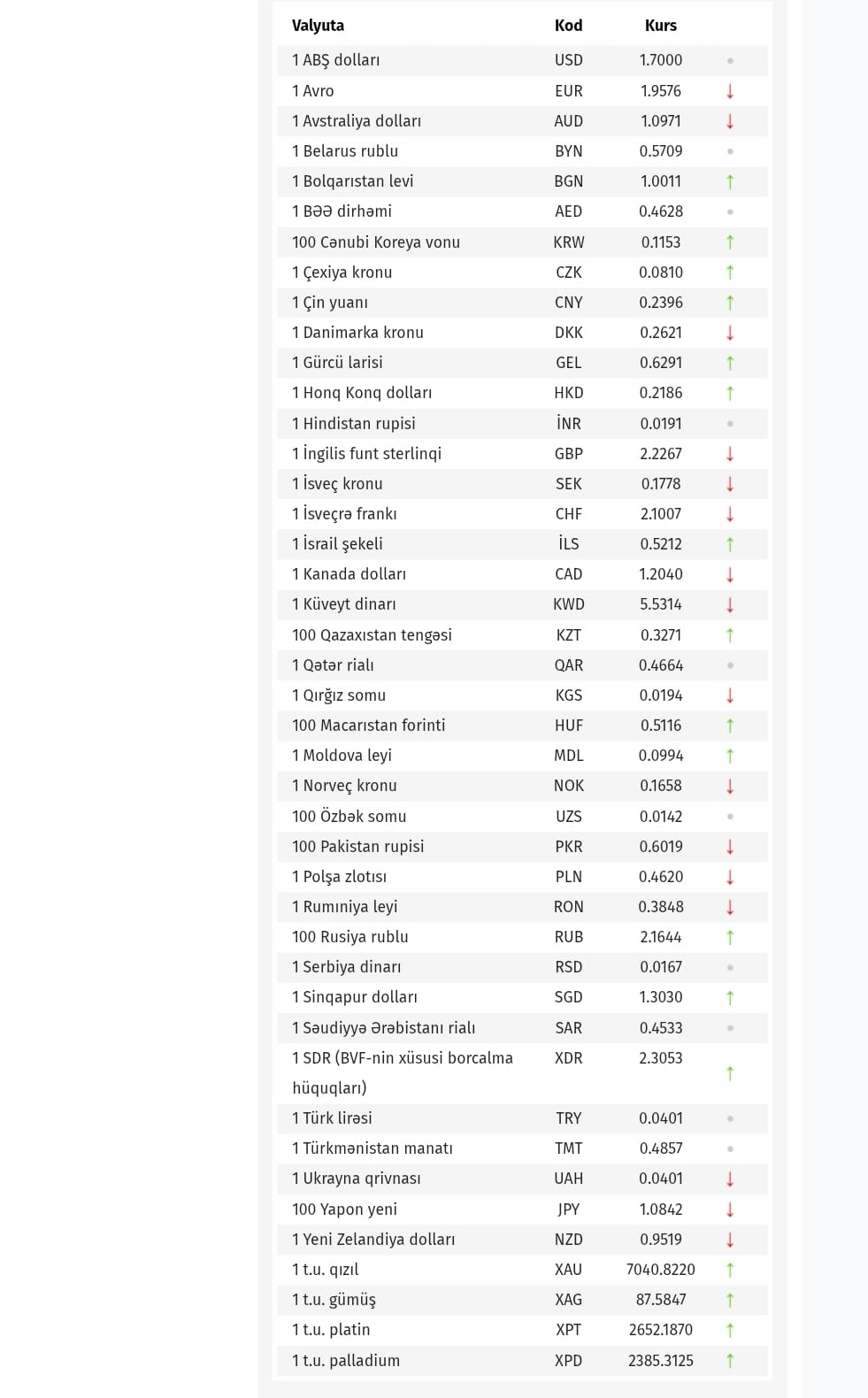
Task: Click the Kod column header
Action: 568,26
